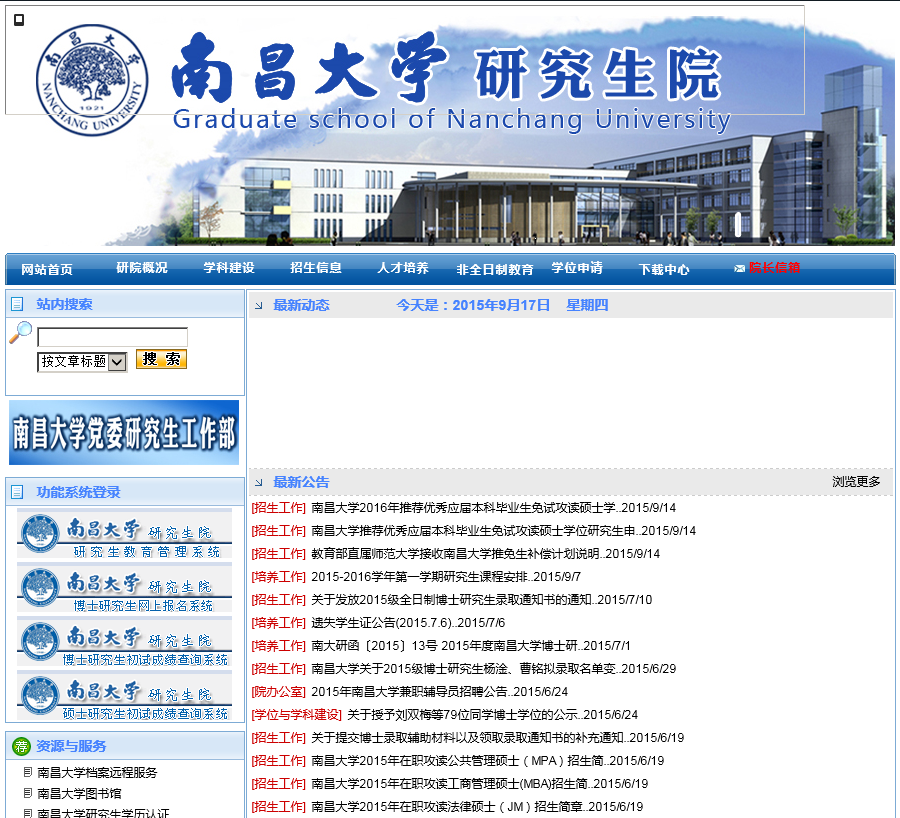Click the 功能系统登录 panel heading
The image size is (900, 818).
tap(79, 492)
